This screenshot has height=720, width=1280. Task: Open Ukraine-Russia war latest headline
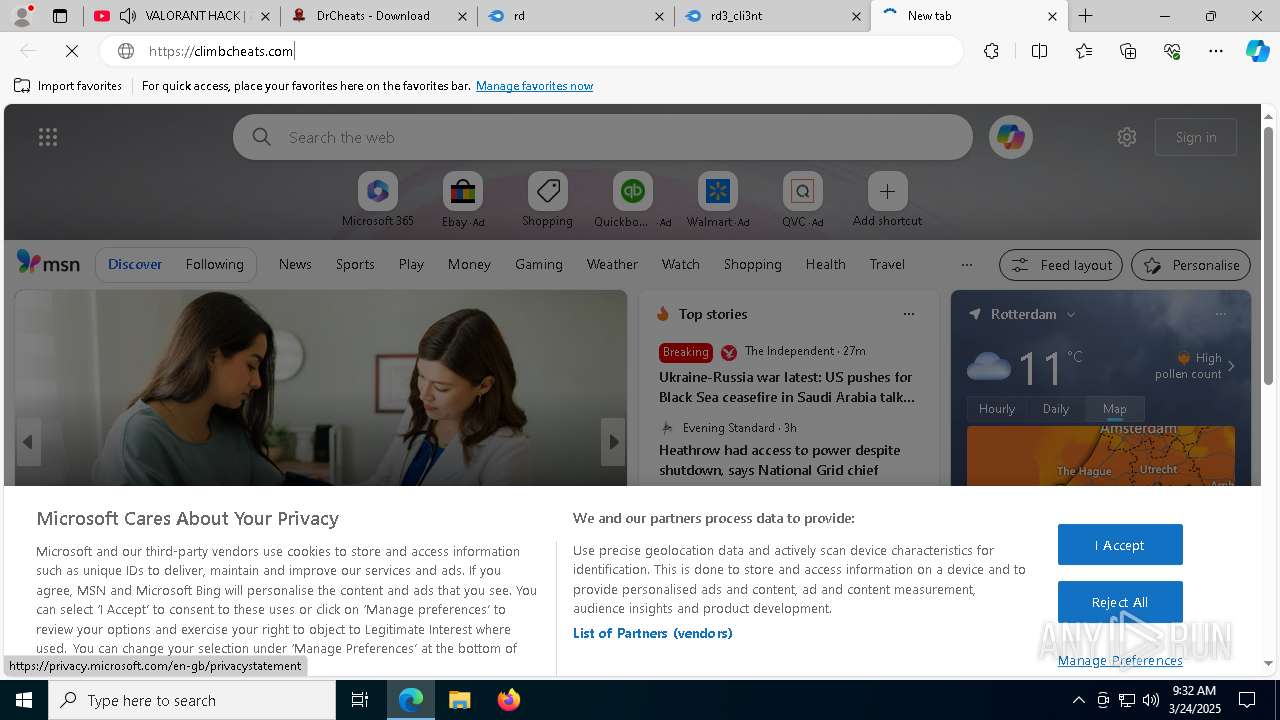click(786, 387)
